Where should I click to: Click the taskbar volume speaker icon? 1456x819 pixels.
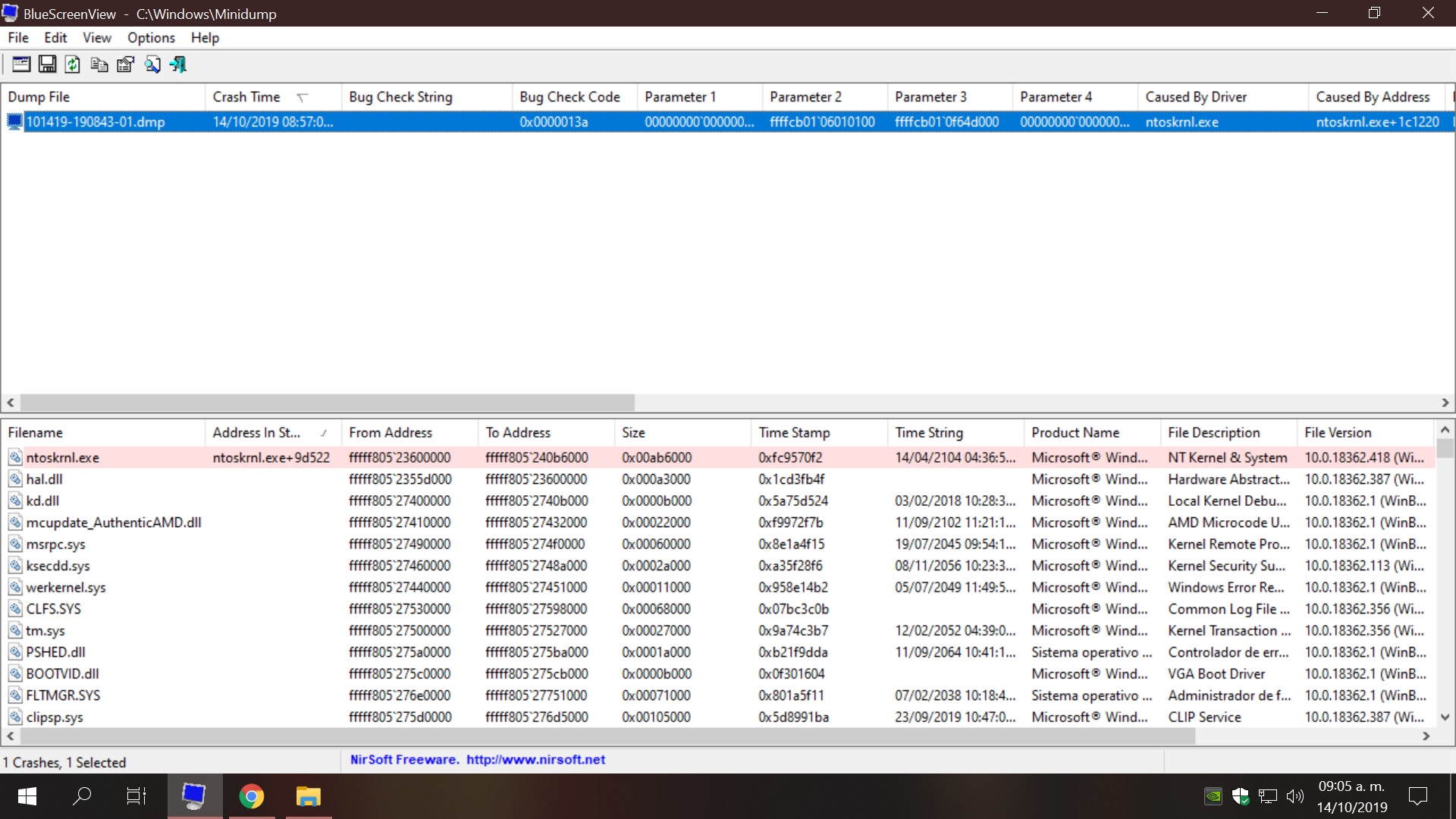pyautogui.click(x=1295, y=796)
